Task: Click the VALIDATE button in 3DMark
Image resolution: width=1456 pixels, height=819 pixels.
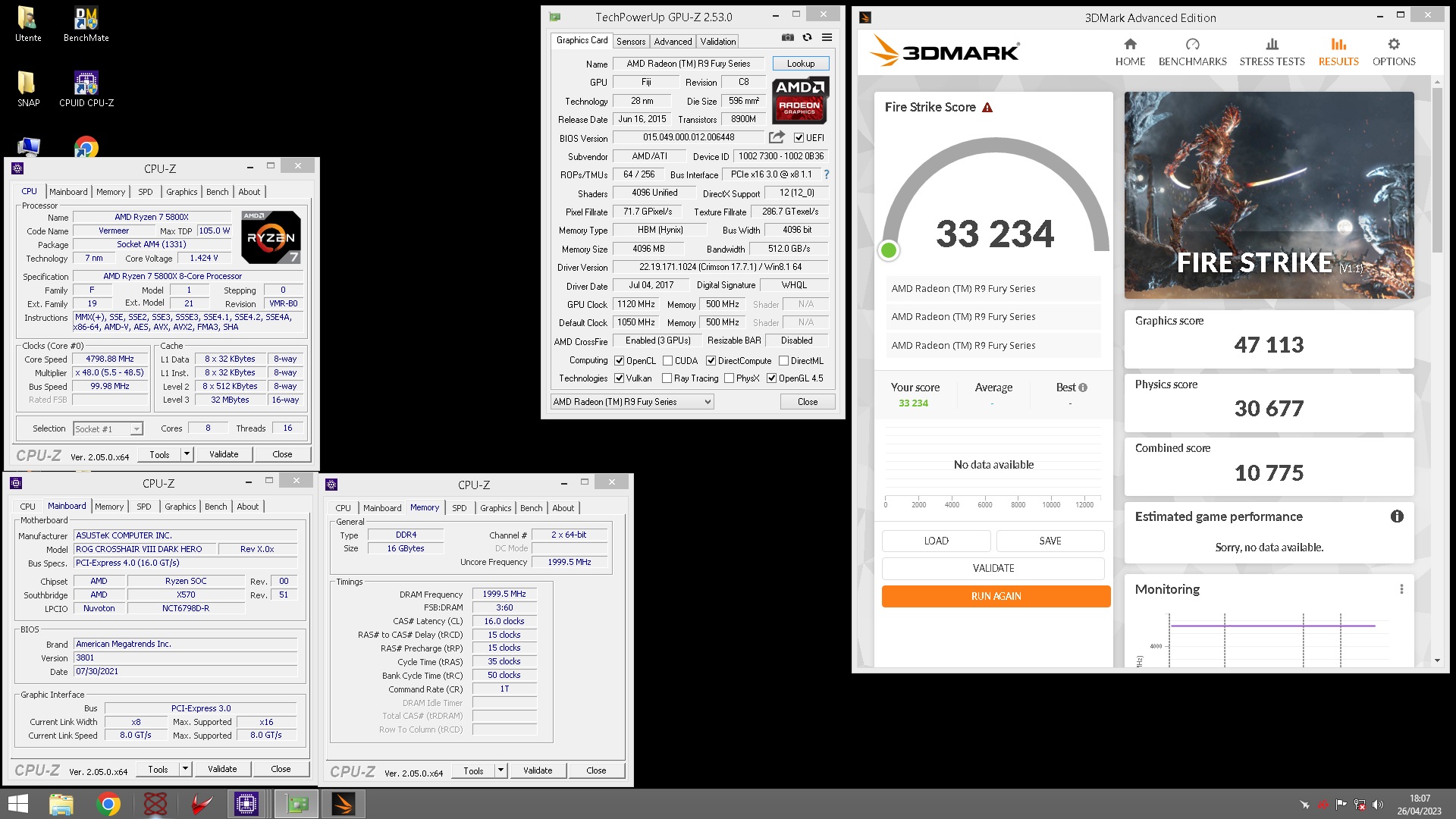Action: click(993, 569)
